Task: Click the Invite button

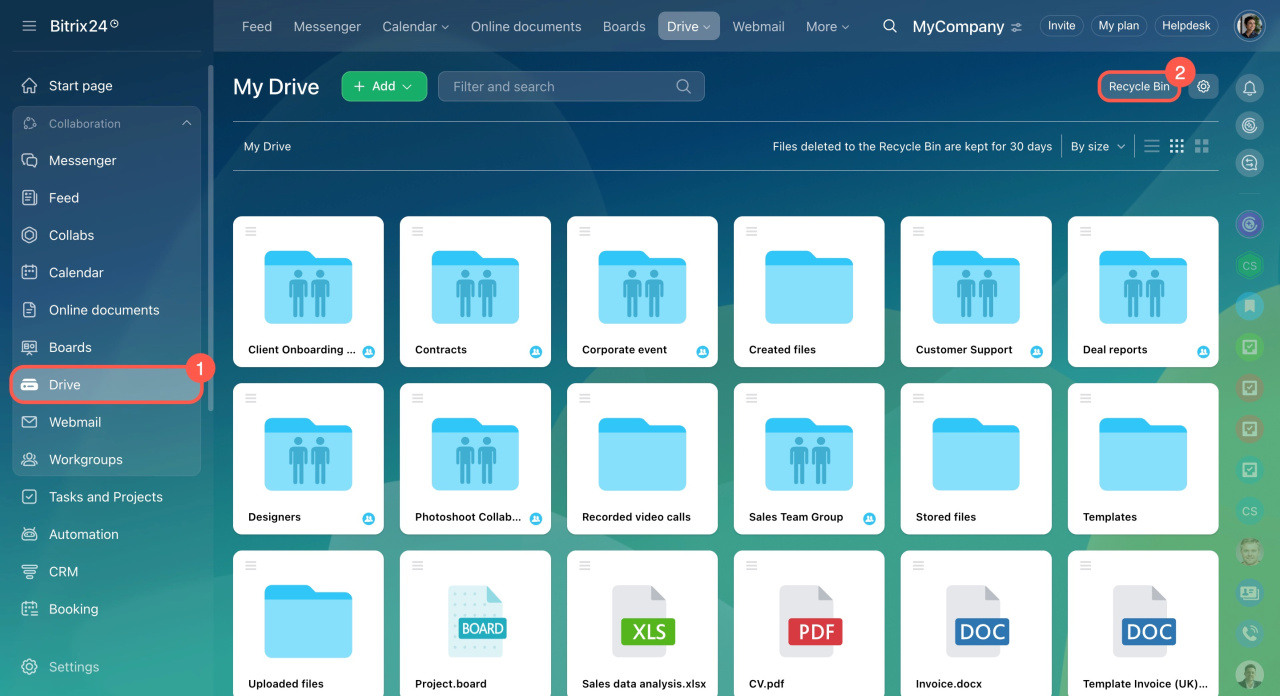Action: coord(1061,26)
